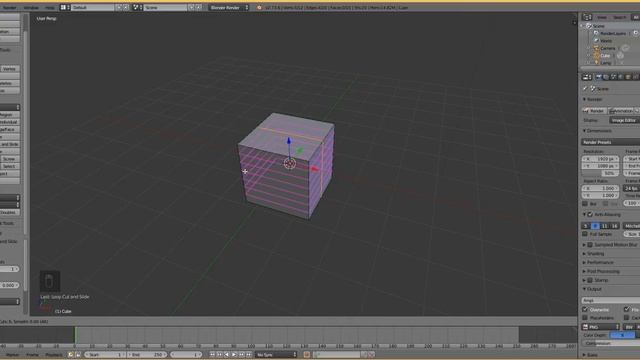The width and height of the screenshot is (640, 360).
Task: Select 16 anti-aliasing samples
Action: pyautogui.click(x=615, y=226)
